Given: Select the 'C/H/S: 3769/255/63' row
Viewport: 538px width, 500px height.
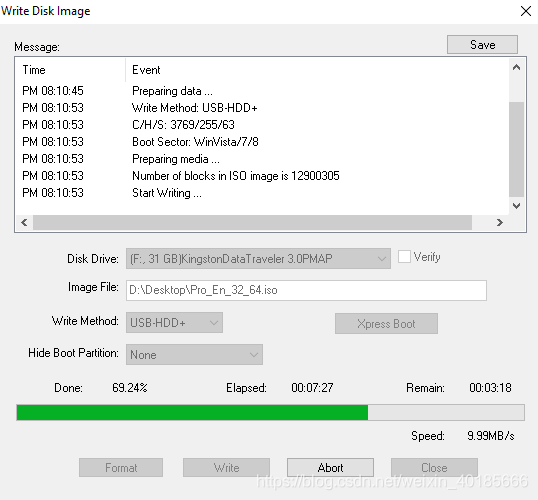Looking at the screenshot, I should tap(262, 125).
